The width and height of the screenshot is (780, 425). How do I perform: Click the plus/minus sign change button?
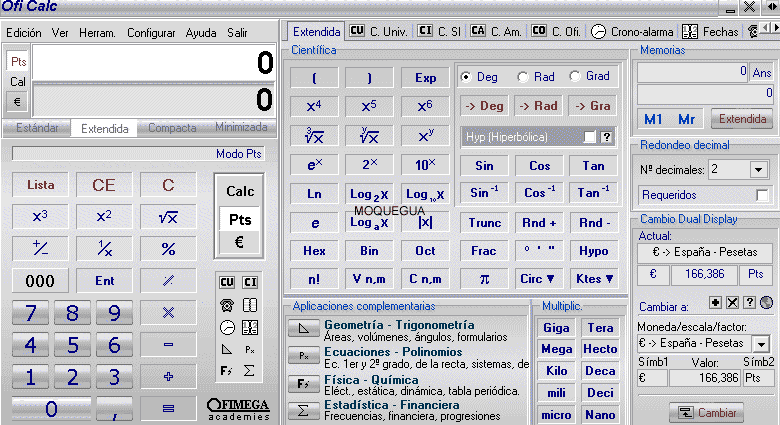point(40,248)
